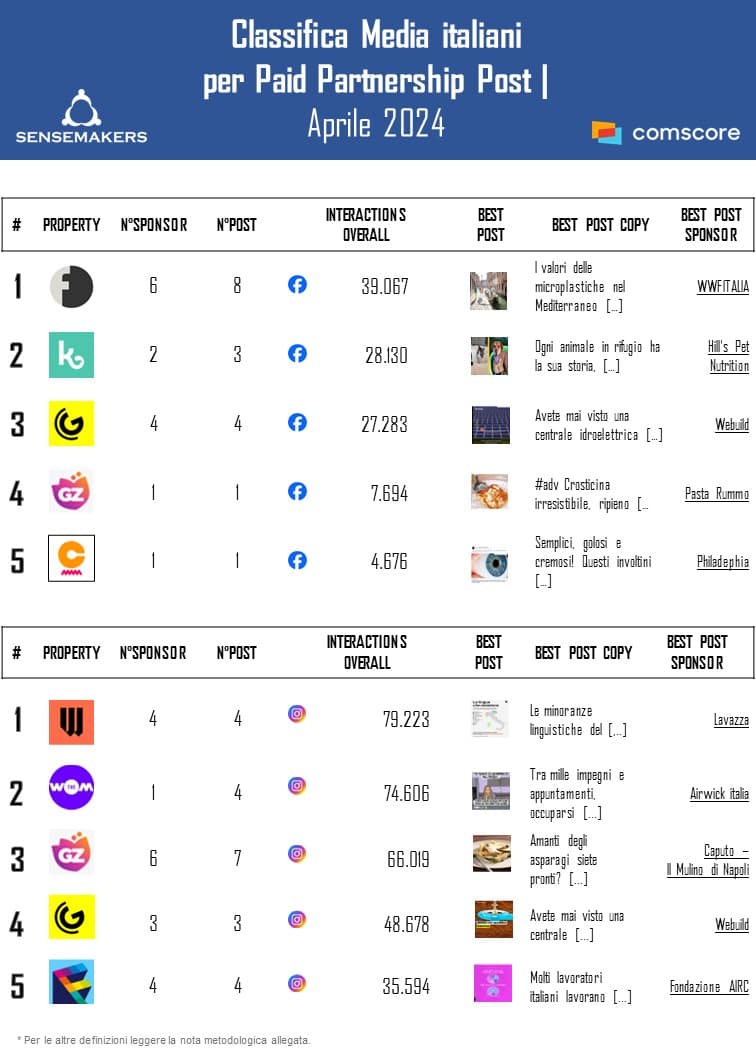Click the Facebook icon beside 39.067 interactions
The image size is (756, 1058).
tap(297, 285)
